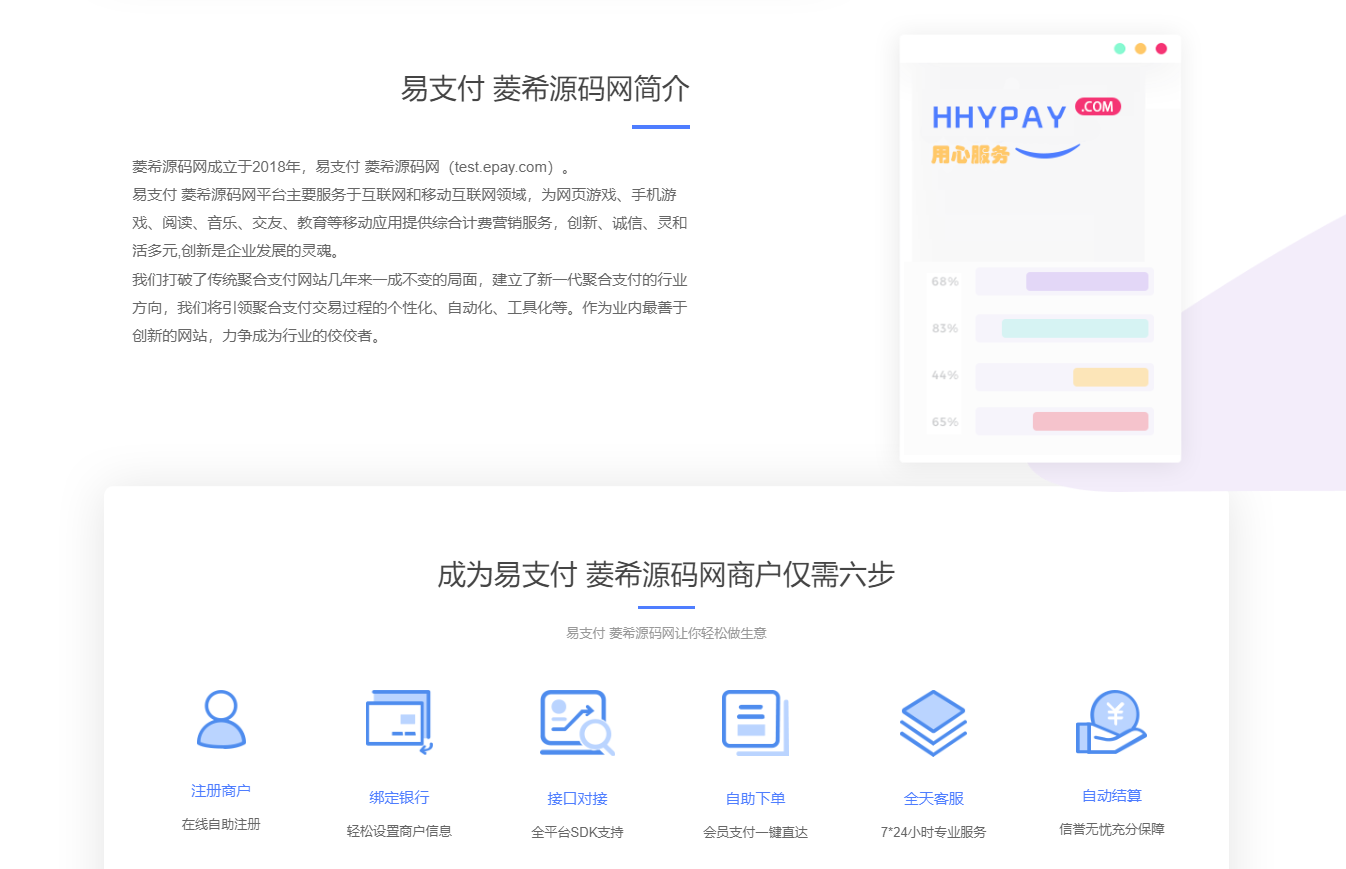Click the 绑定银行 card icon
Image resolution: width=1346 pixels, height=869 pixels.
coord(399,720)
